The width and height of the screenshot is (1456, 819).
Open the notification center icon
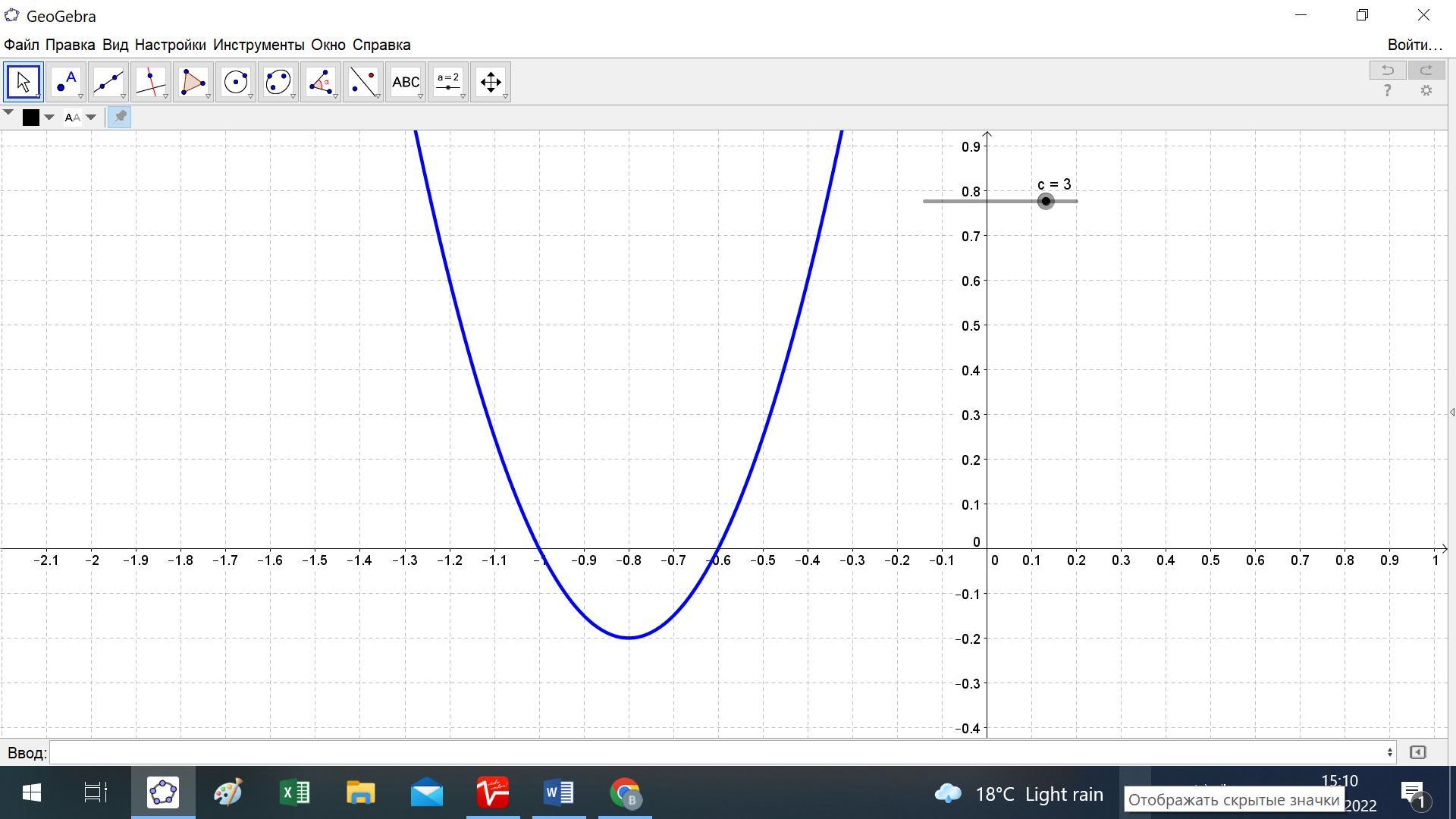(1414, 794)
